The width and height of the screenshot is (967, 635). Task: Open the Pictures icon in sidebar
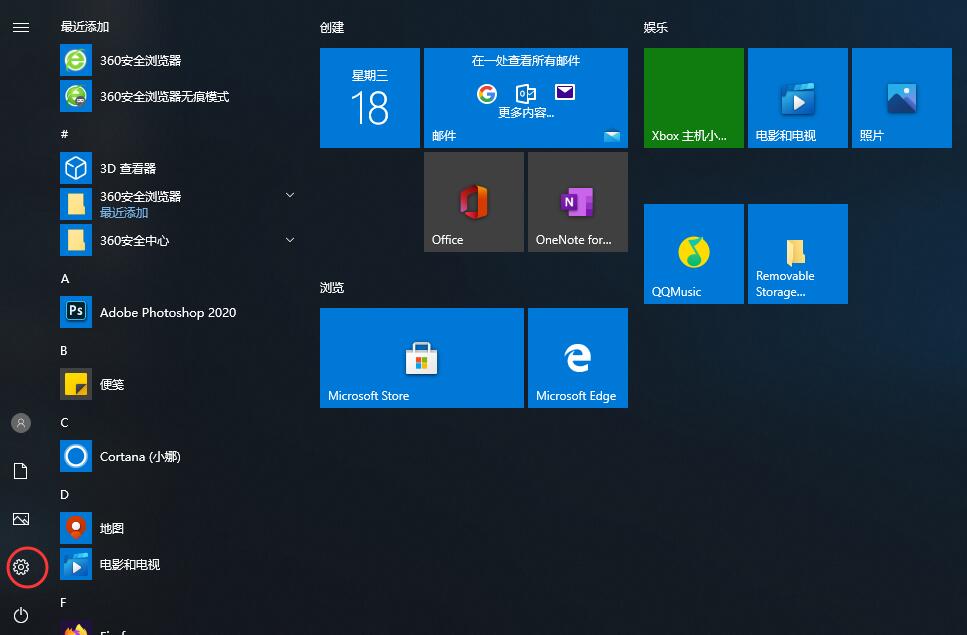[x=21, y=519]
